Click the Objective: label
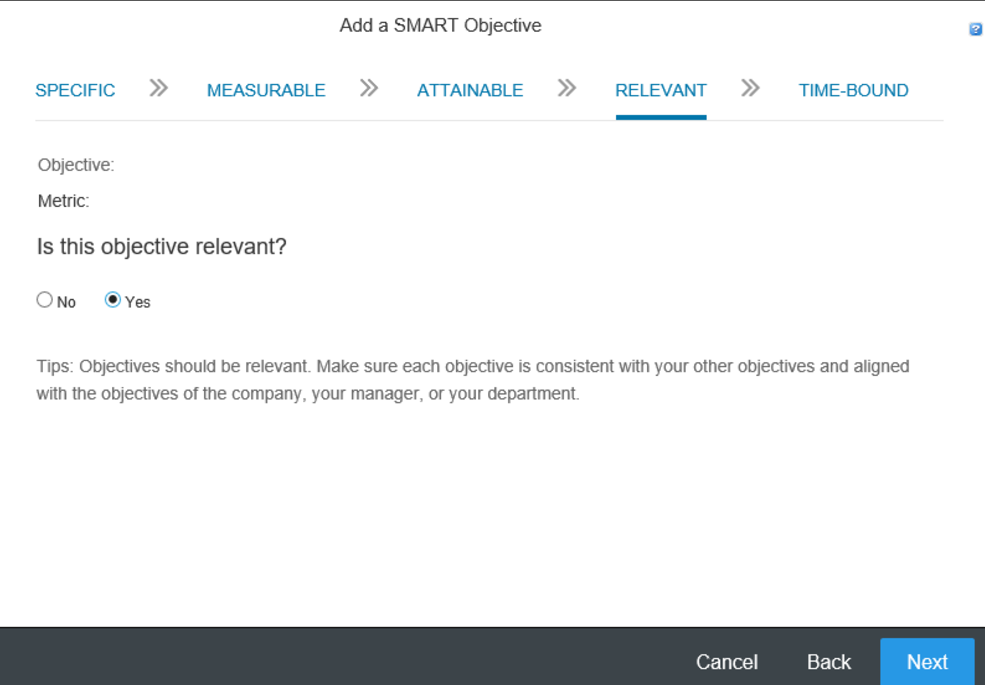Screen dimensions: 985x685 point(76,165)
